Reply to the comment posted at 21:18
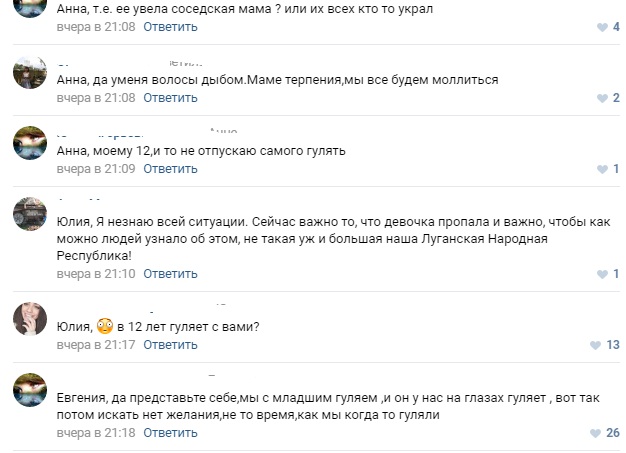626x453 pixels. coord(170,433)
